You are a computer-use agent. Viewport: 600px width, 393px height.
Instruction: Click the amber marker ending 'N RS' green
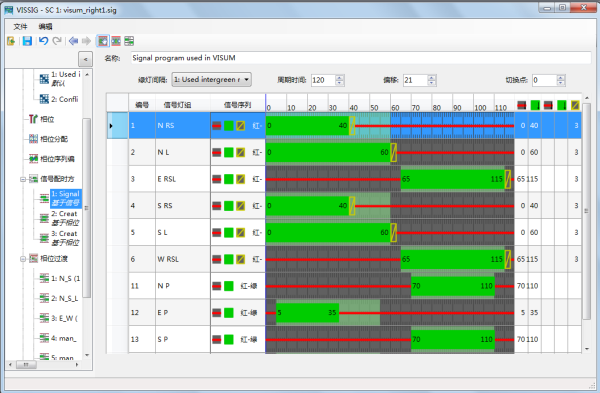(x=352, y=126)
